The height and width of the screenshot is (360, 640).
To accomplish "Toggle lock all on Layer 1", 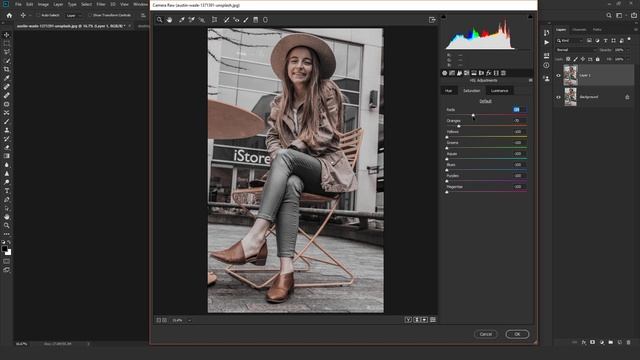I will [x=598, y=59].
